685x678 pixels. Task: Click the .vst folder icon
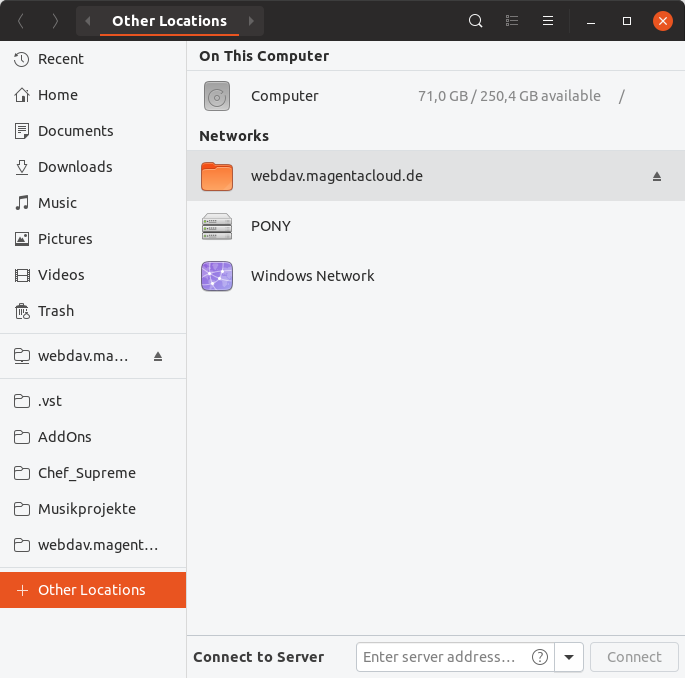[21, 401]
